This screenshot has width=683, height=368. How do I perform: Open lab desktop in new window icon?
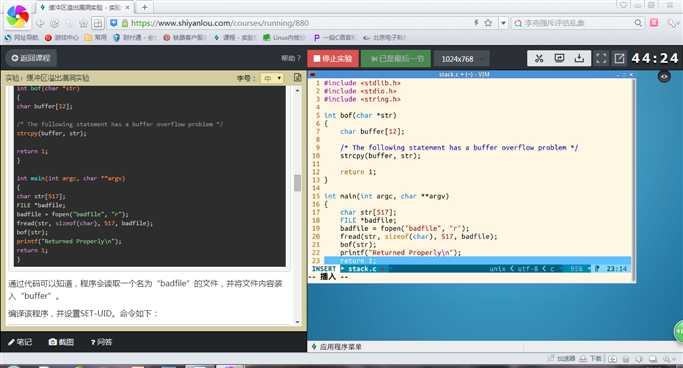tap(619, 58)
